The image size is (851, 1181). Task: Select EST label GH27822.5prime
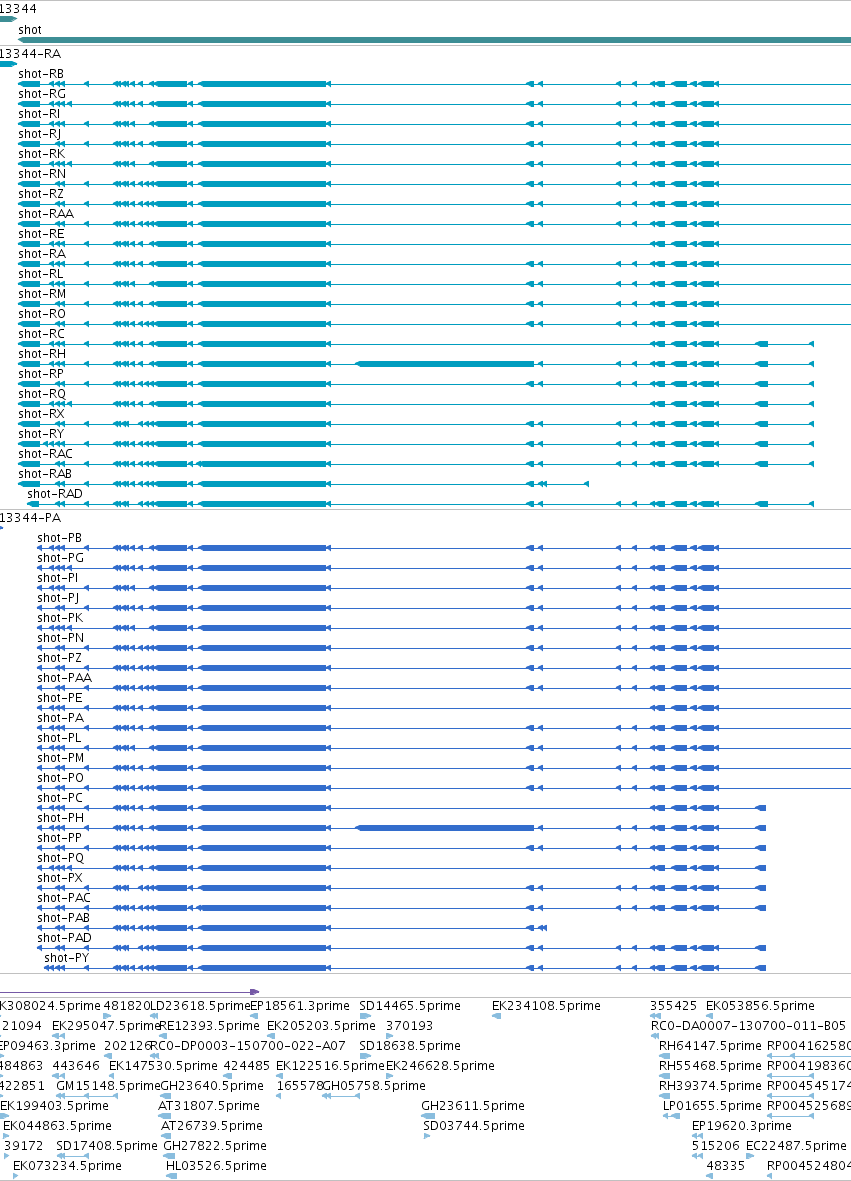(x=215, y=1146)
